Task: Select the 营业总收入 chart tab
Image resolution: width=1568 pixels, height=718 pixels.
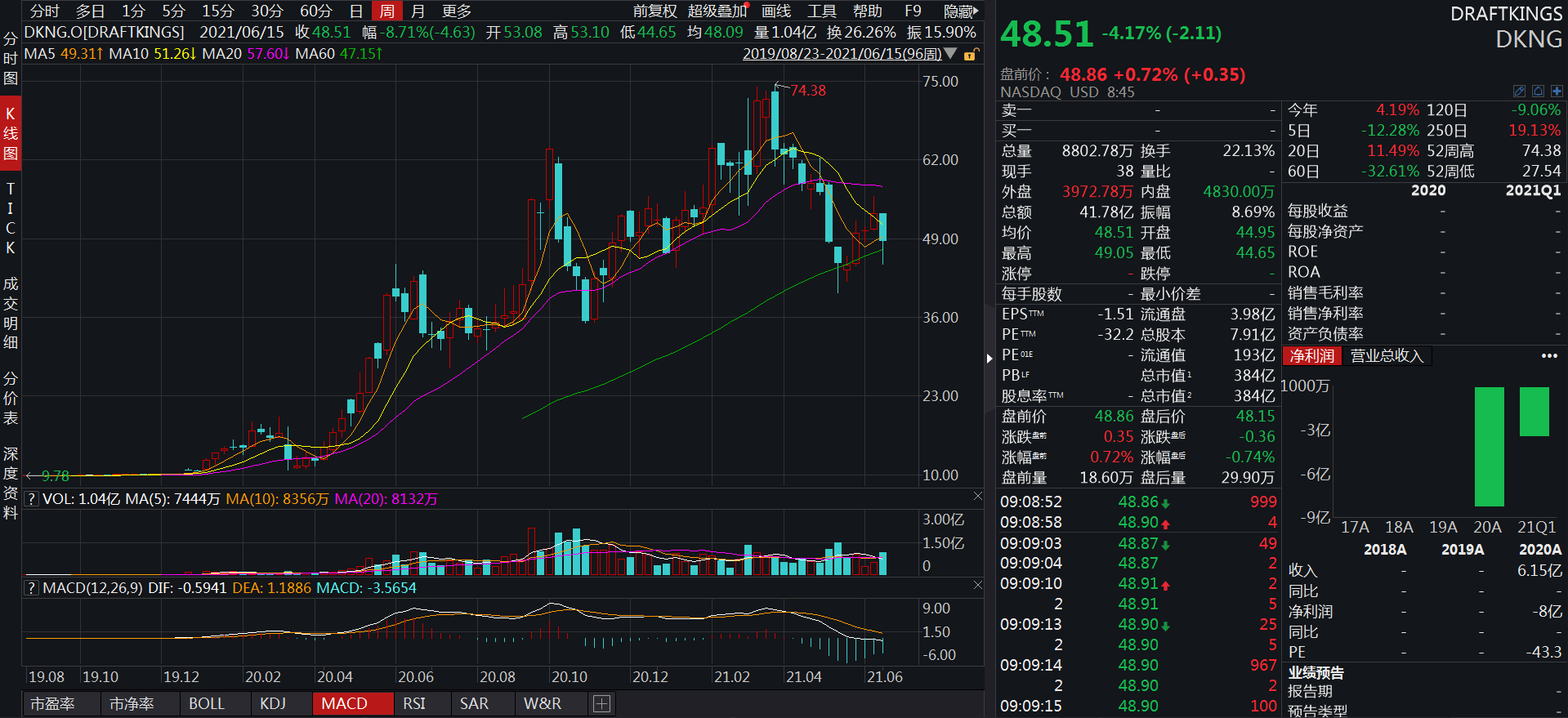Action: (x=1387, y=356)
